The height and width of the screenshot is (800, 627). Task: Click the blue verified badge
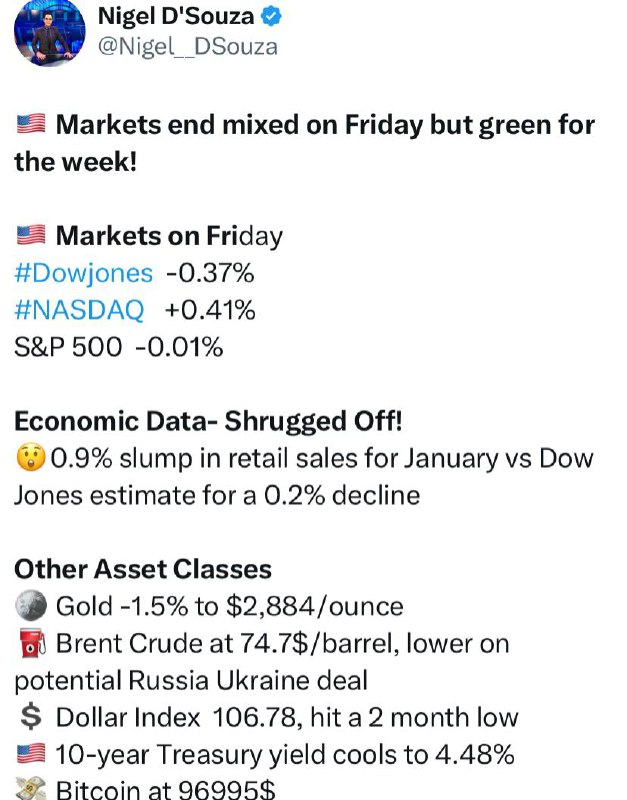[271, 16]
